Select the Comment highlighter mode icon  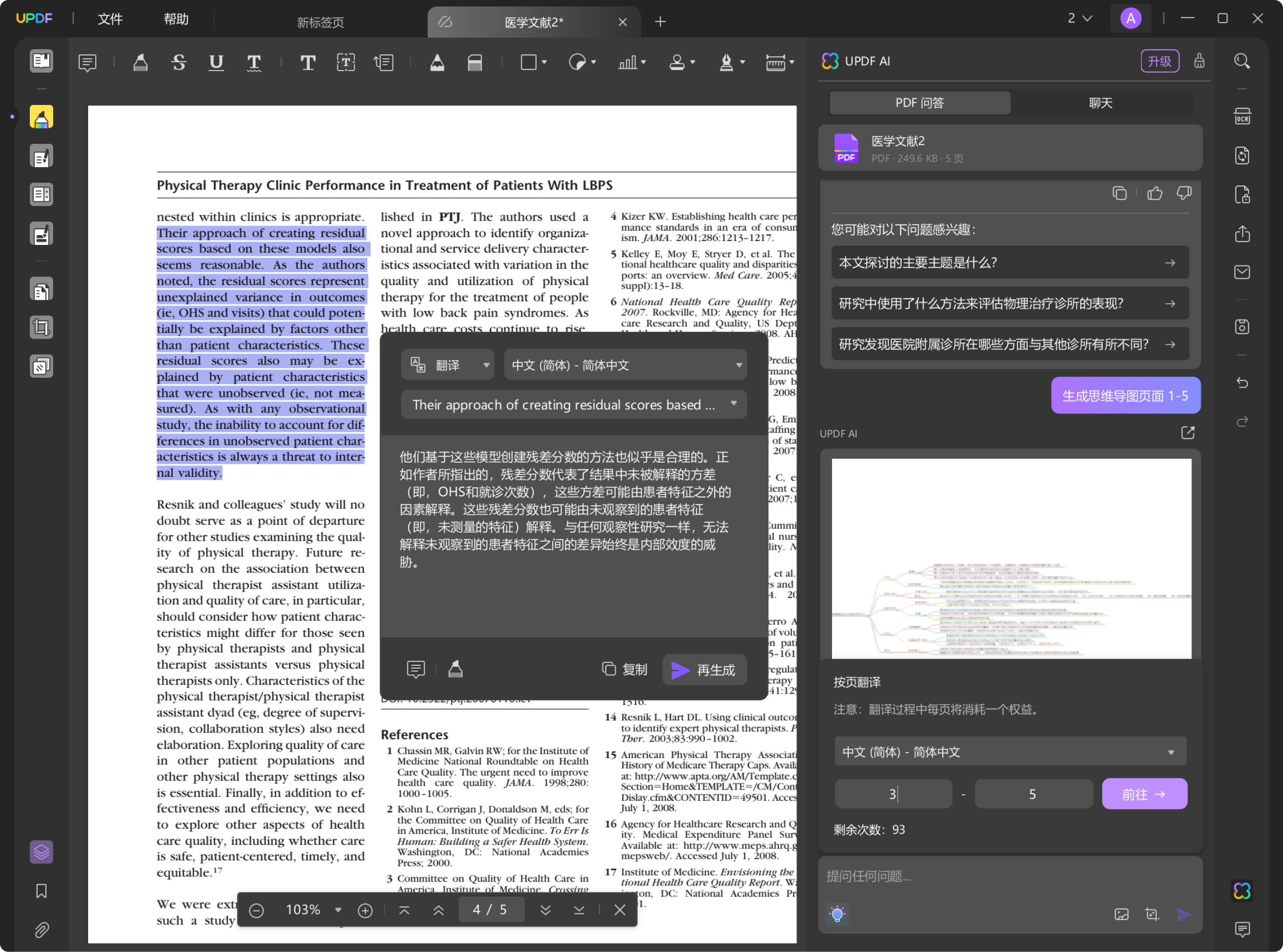(41, 117)
